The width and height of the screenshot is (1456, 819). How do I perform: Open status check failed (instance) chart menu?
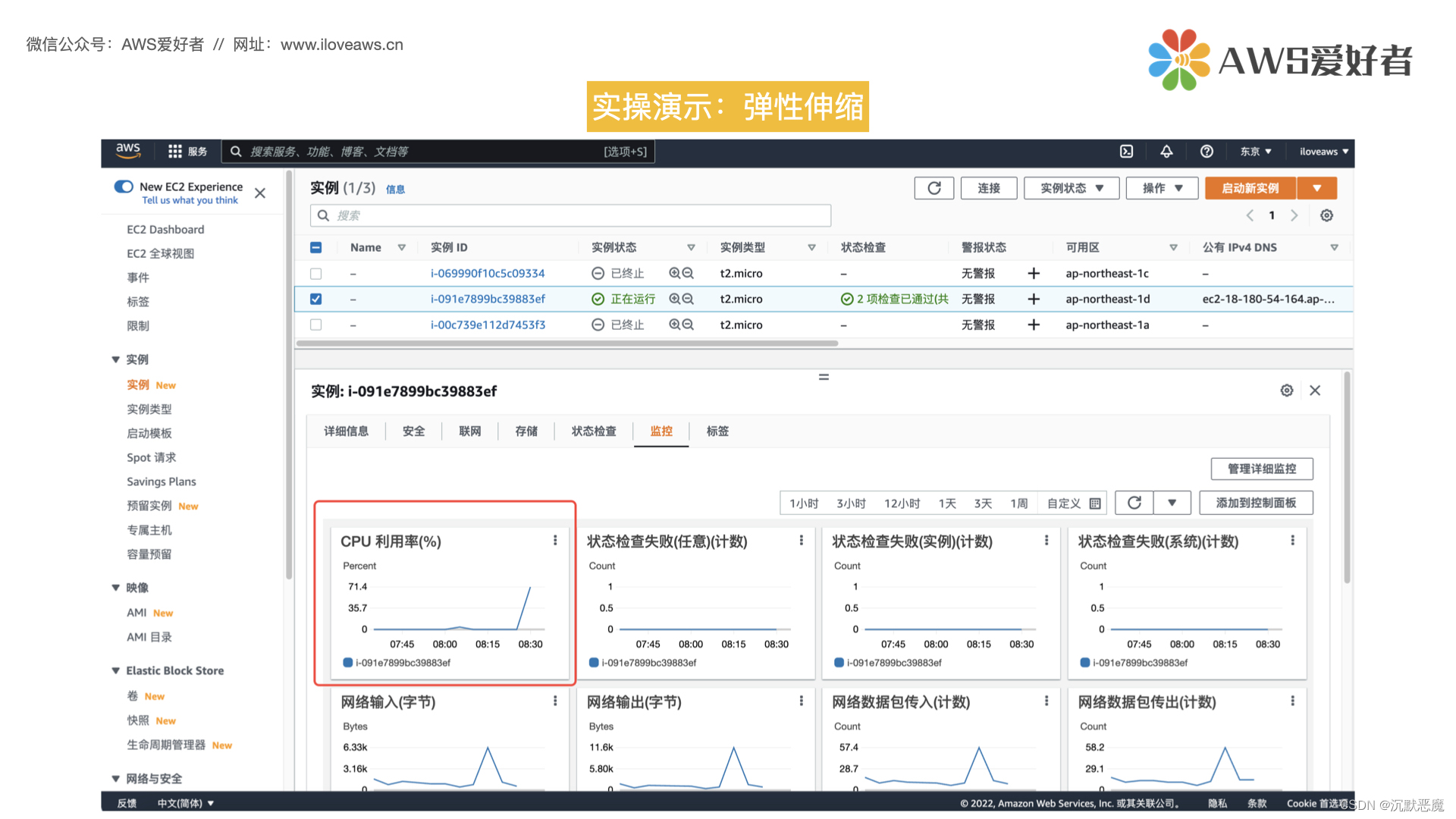click(x=1046, y=540)
